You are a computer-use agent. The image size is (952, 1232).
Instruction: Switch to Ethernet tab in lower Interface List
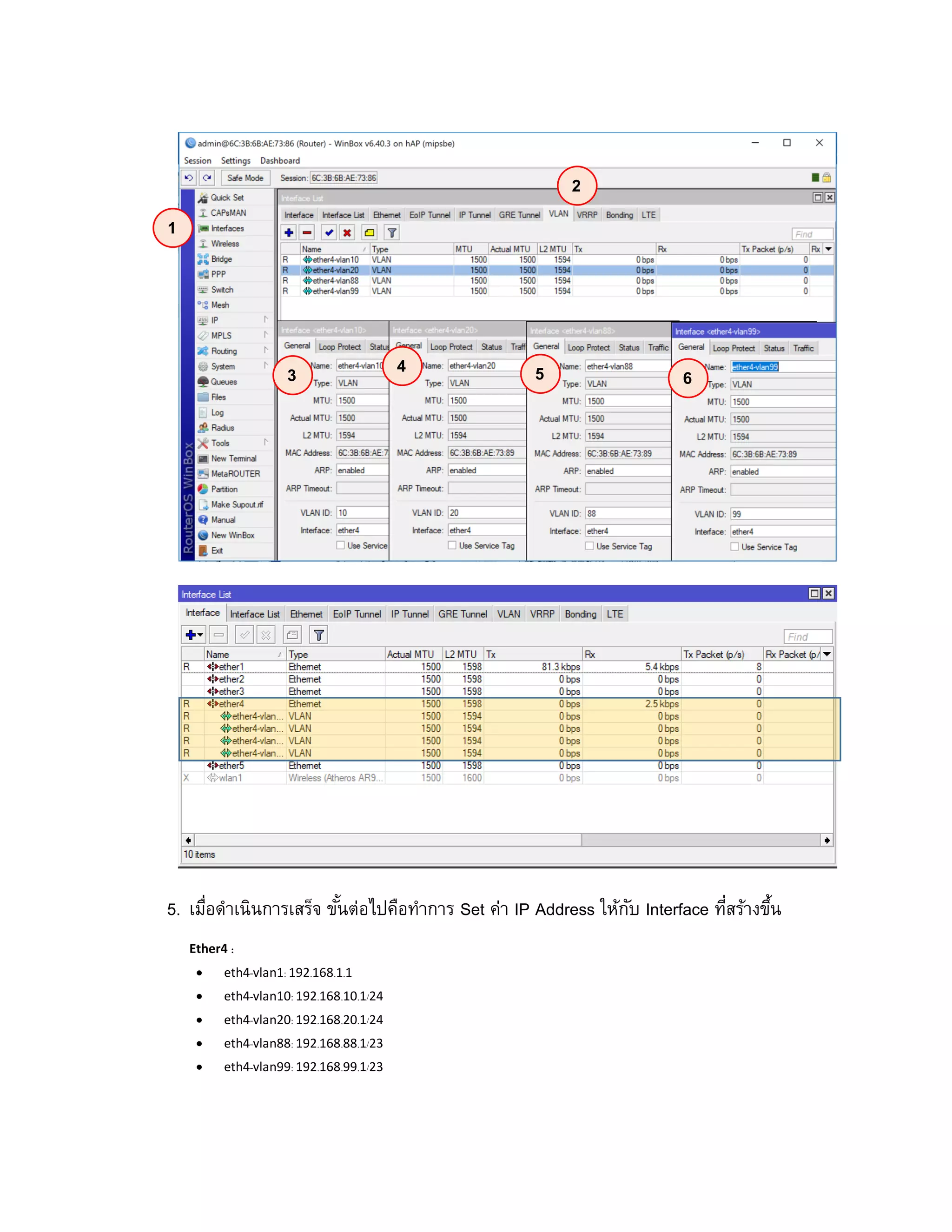tap(306, 614)
